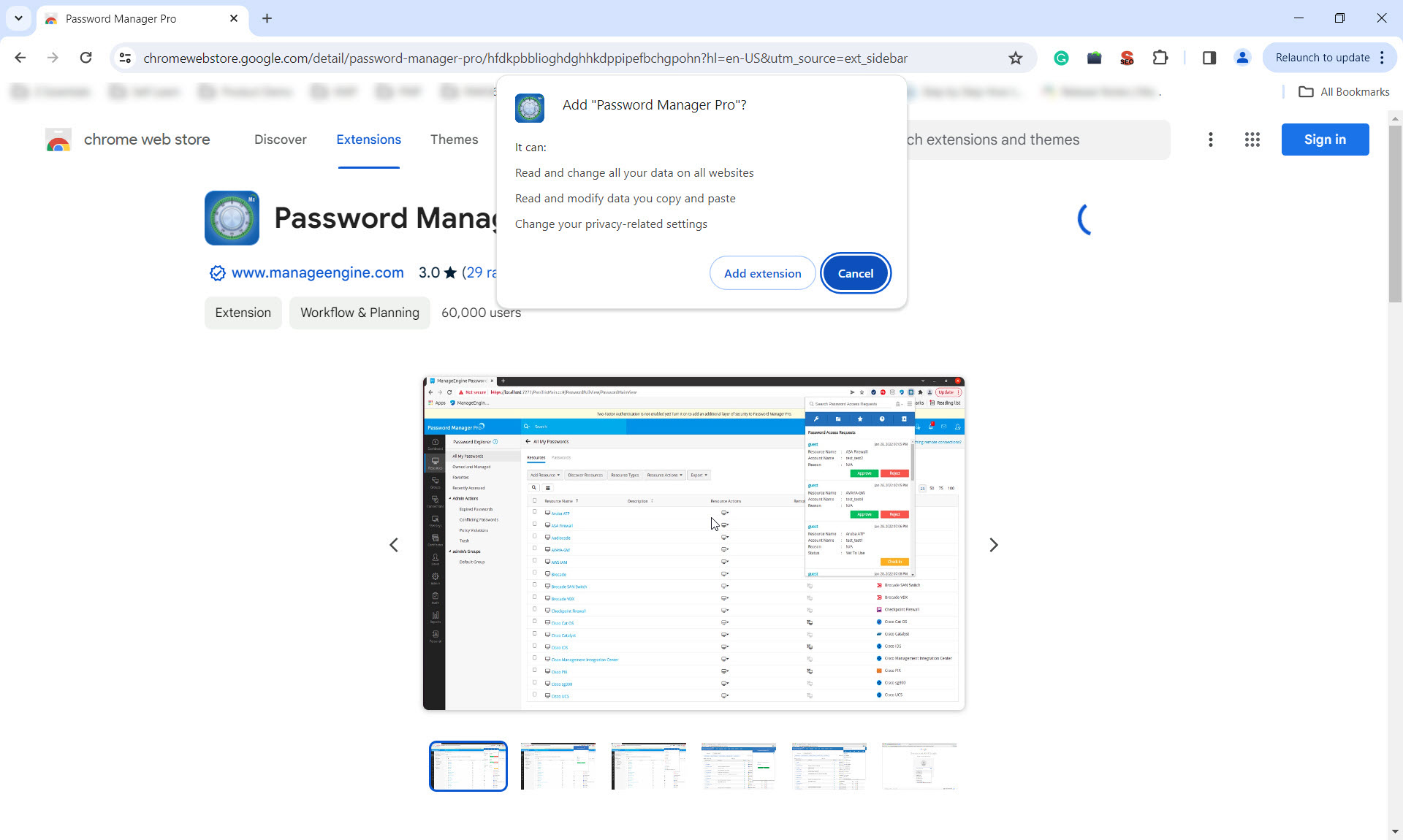Viewport: 1403px width, 840px height.
Task: Bookmark this page with the star icon
Action: click(1015, 58)
